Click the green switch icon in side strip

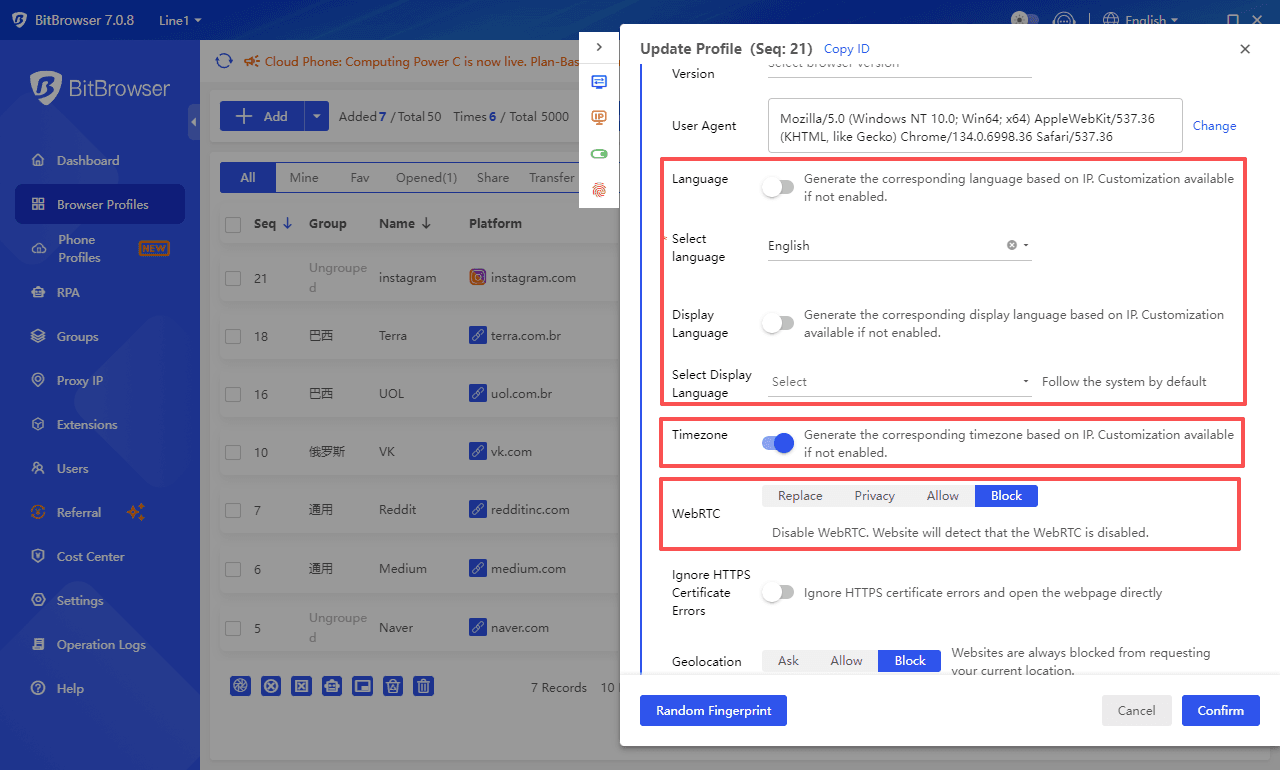[599, 154]
